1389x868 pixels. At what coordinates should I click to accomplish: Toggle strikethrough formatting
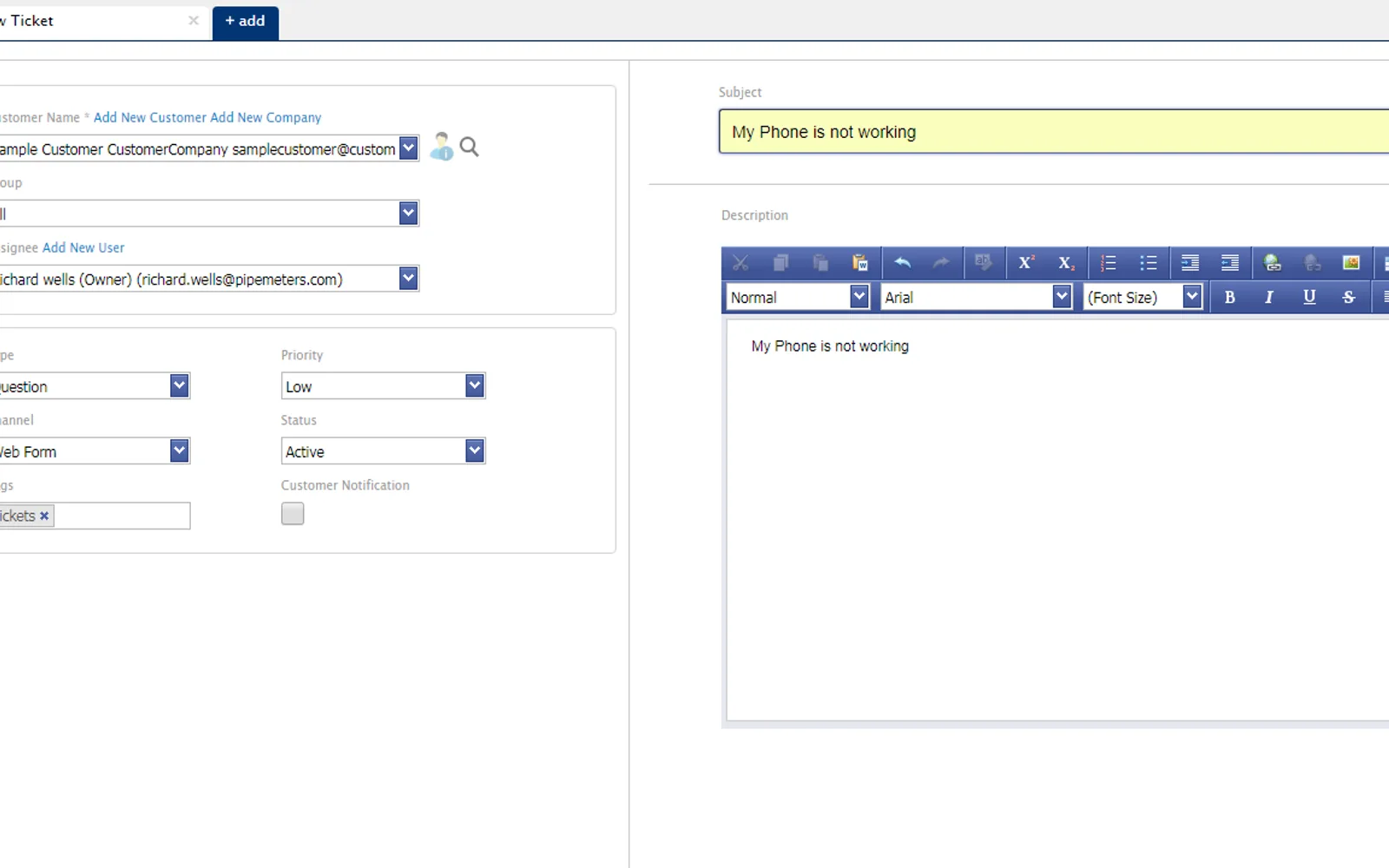1349,298
